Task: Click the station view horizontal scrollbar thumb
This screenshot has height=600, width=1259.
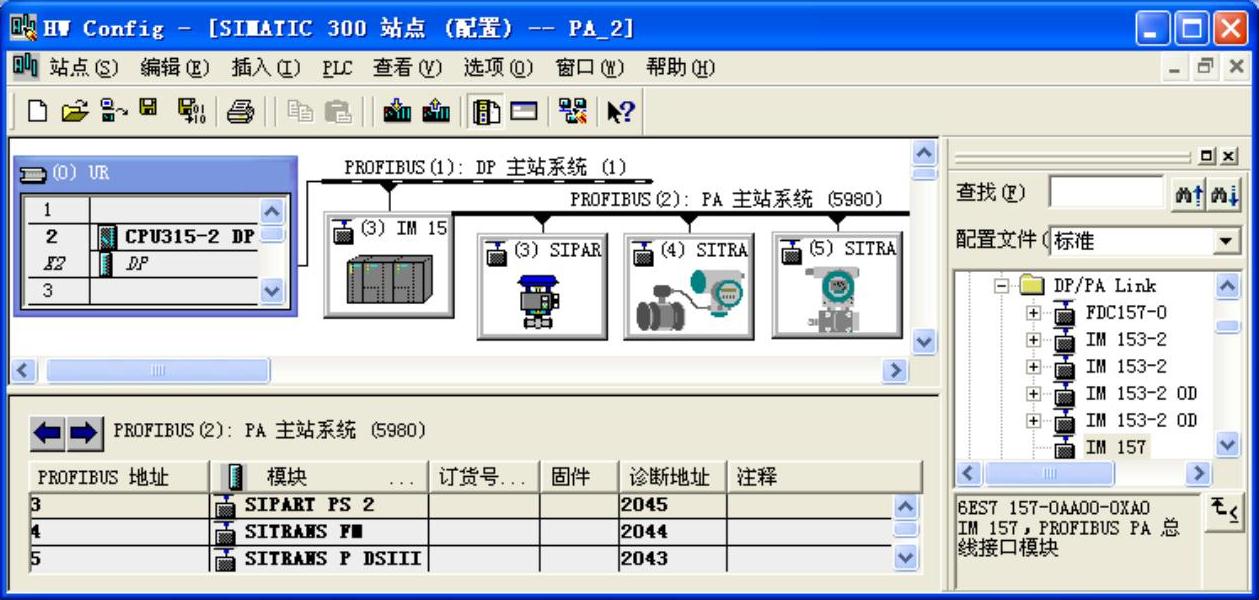Action: click(x=158, y=371)
